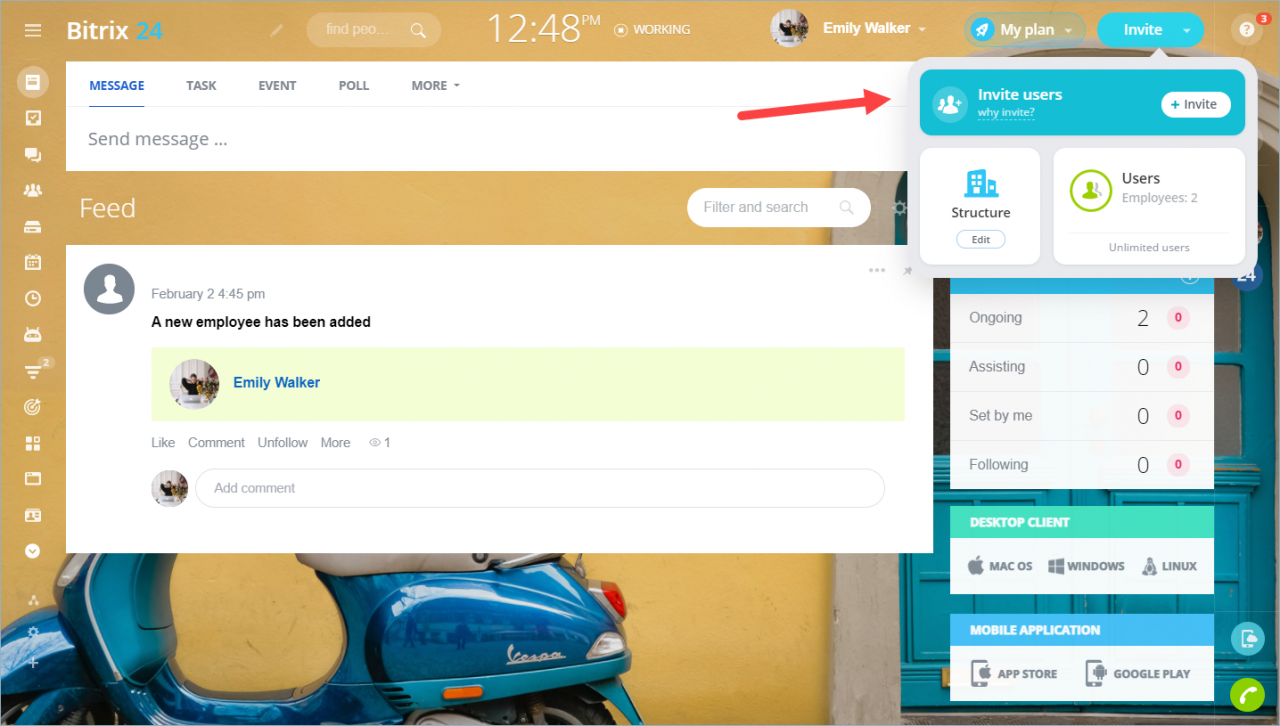Open the chat bubbles icon in sidebar

(x=33, y=154)
